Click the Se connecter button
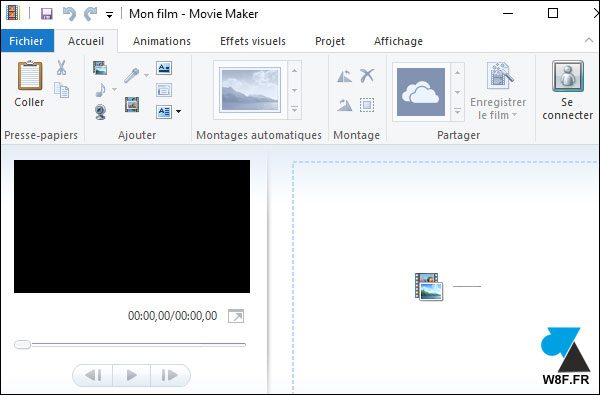Screen dimensions: 600x395 (x=567, y=90)
